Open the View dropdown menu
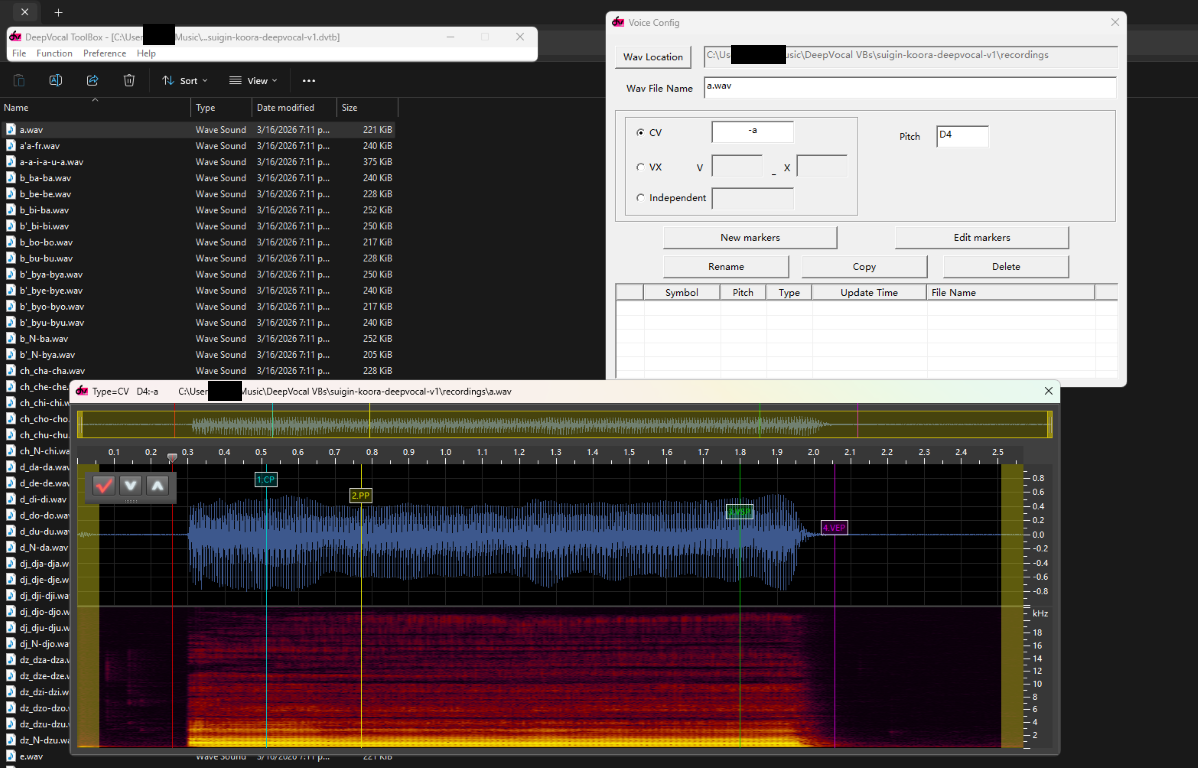 pyautogui.click(x=253, y=81)
